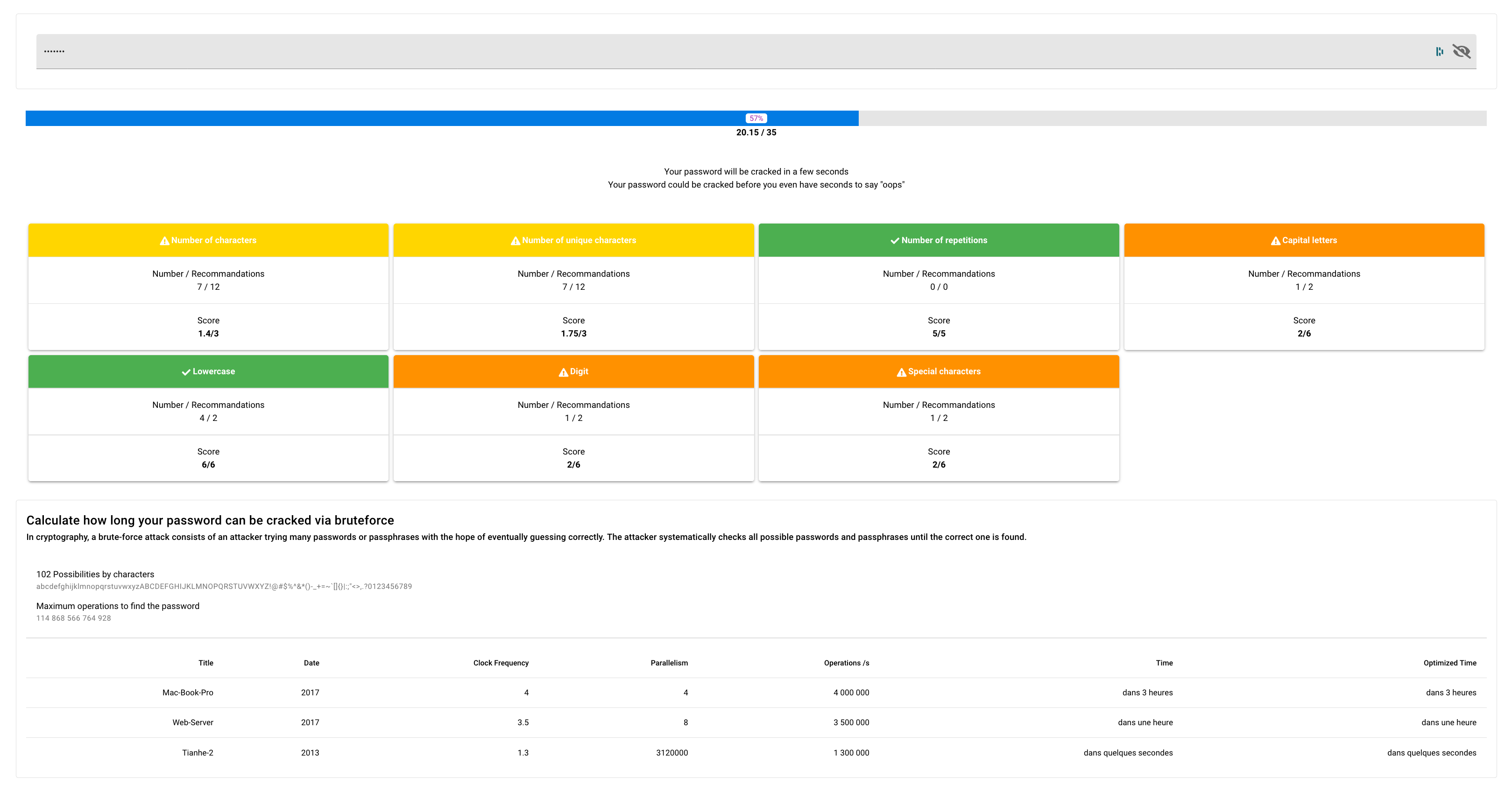Toggle password visibility eye icon
Screen dimensions: 1512x798
coord(1461,52)
